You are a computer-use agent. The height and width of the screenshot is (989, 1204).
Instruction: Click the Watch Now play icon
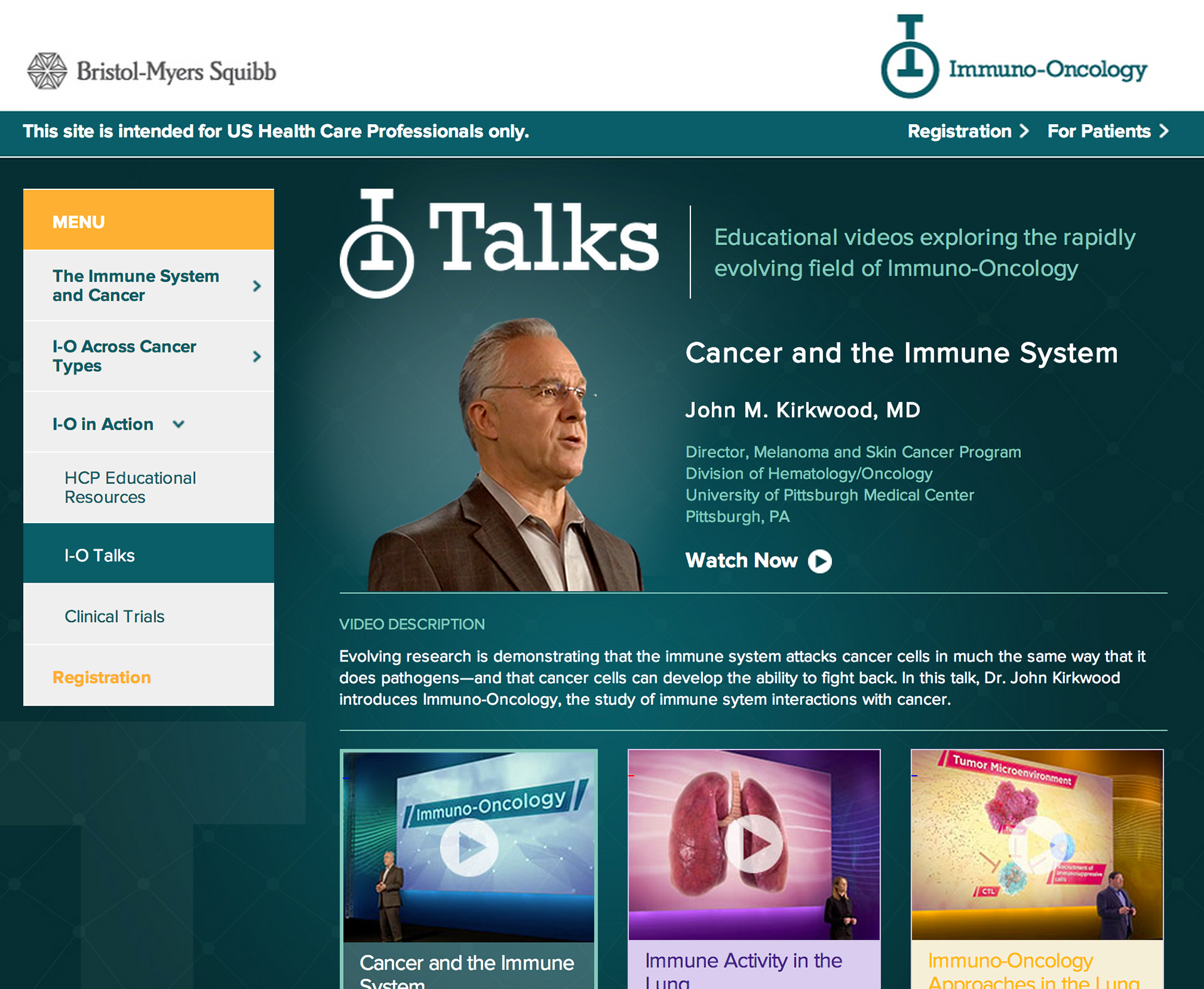click(820, 561)
